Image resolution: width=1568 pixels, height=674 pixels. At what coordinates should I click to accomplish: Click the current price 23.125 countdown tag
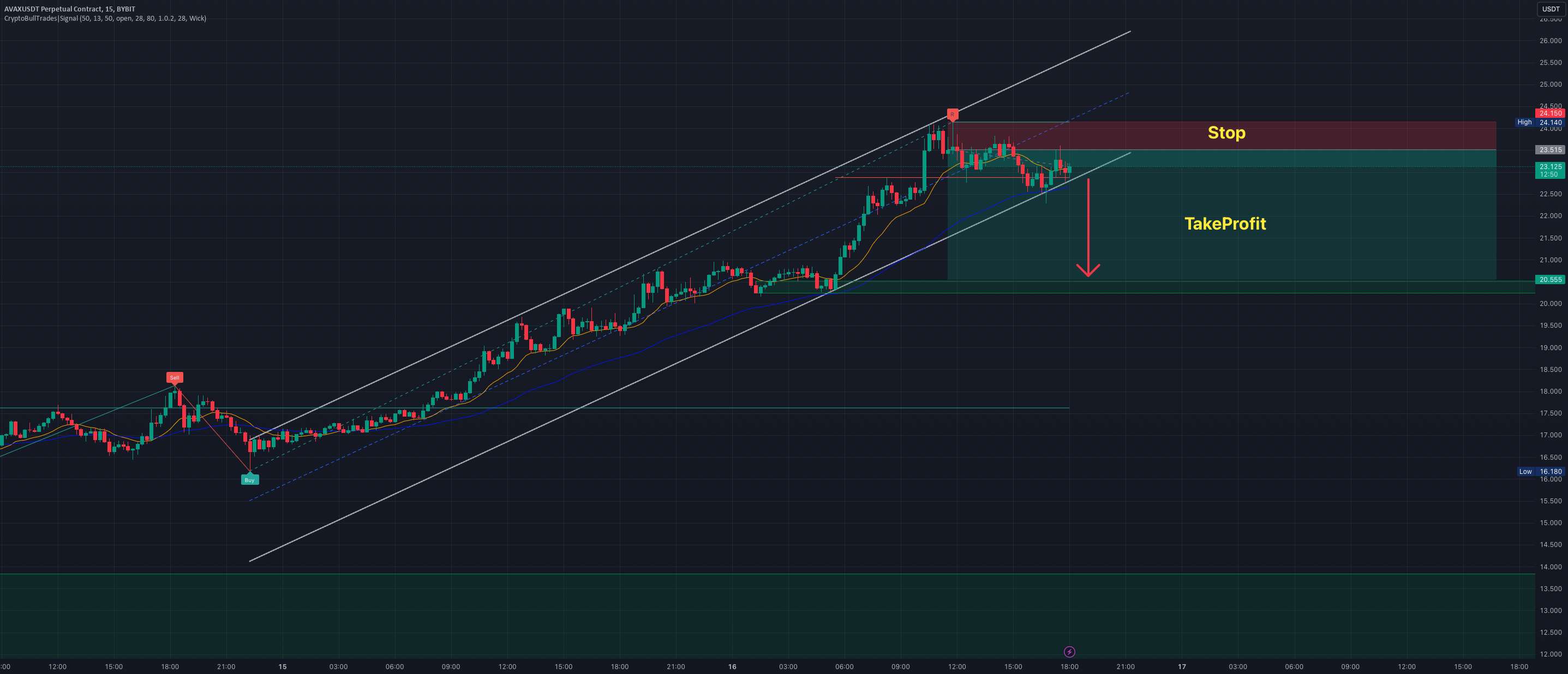click(x=1550, y=170)
